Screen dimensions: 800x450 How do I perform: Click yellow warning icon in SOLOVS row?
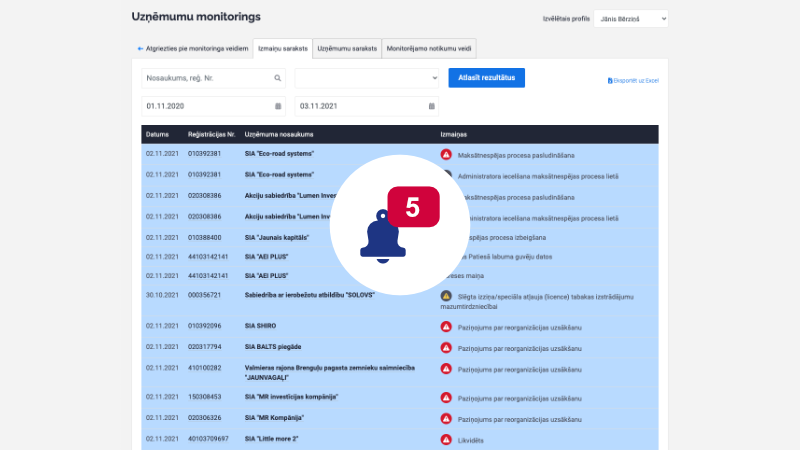(x=446, y=297)
